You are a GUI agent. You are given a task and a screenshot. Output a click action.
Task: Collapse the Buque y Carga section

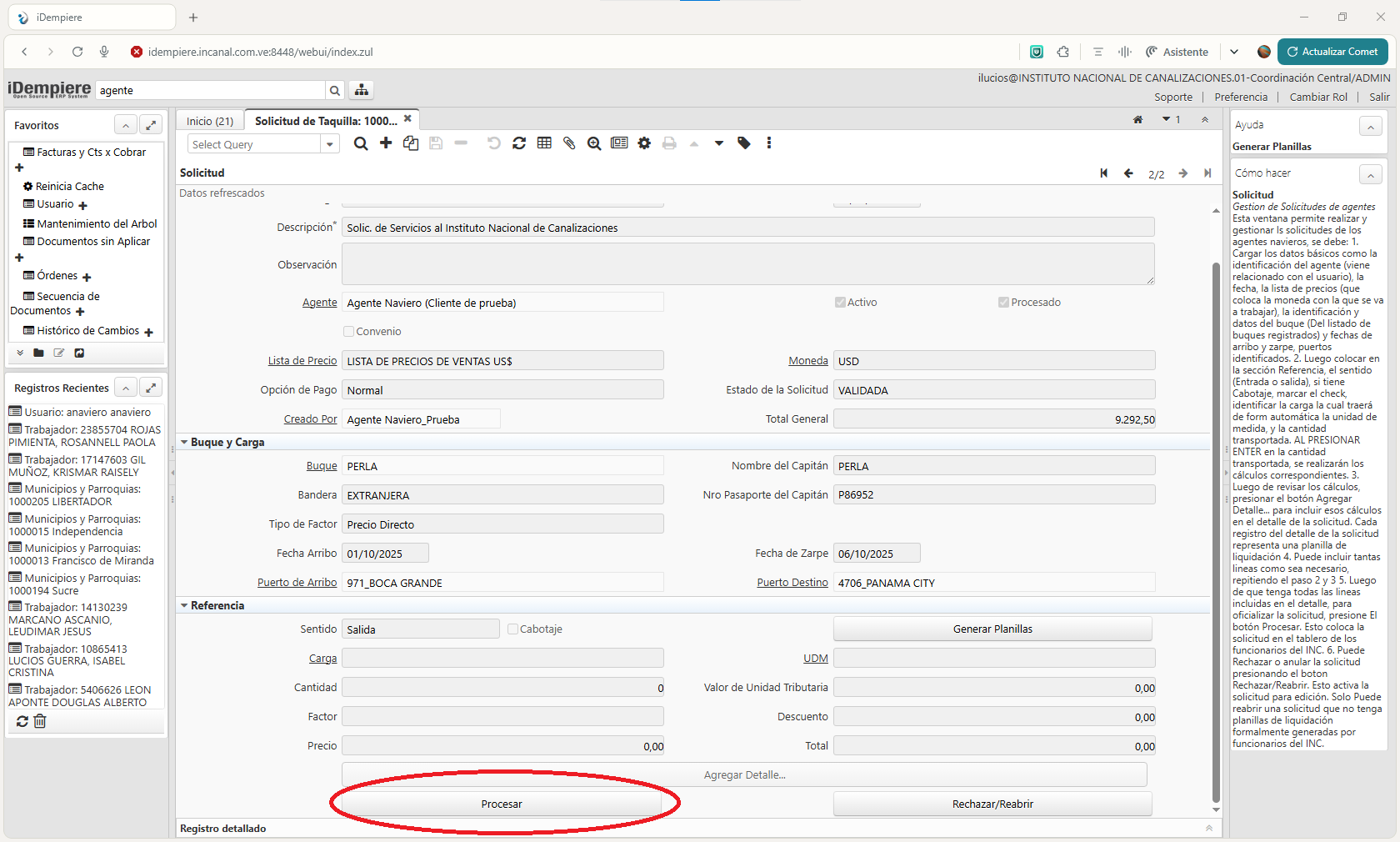(184, 443)
